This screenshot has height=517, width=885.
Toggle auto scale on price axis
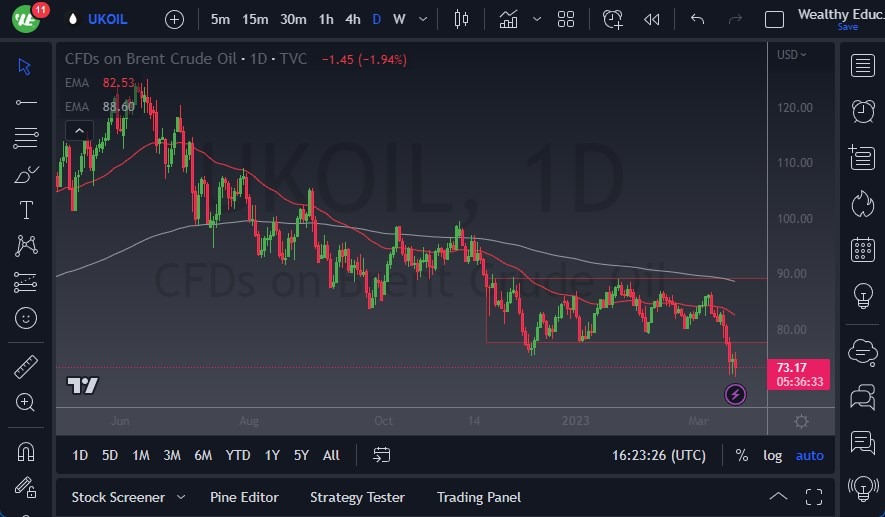809,455
